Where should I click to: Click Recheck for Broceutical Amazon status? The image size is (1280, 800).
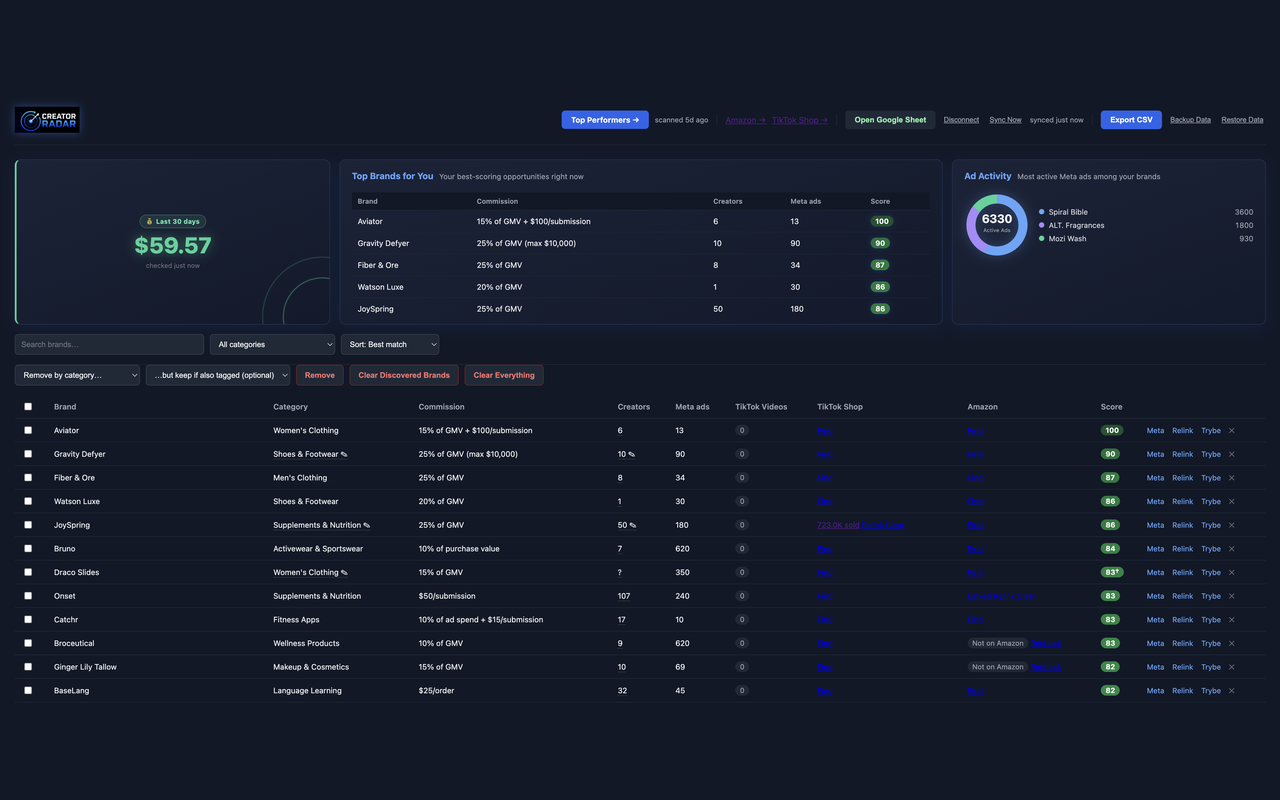click(x=1046, y=643)
